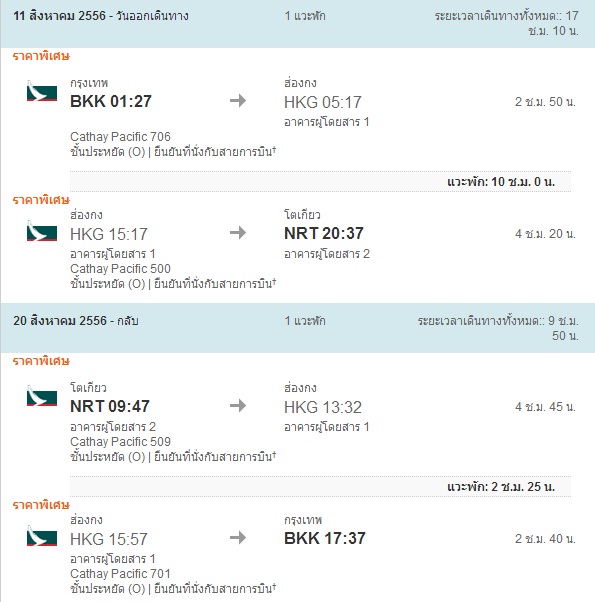Click Cathay Pacific 500 flight number

pyautogui.click(x=120, y=269)
